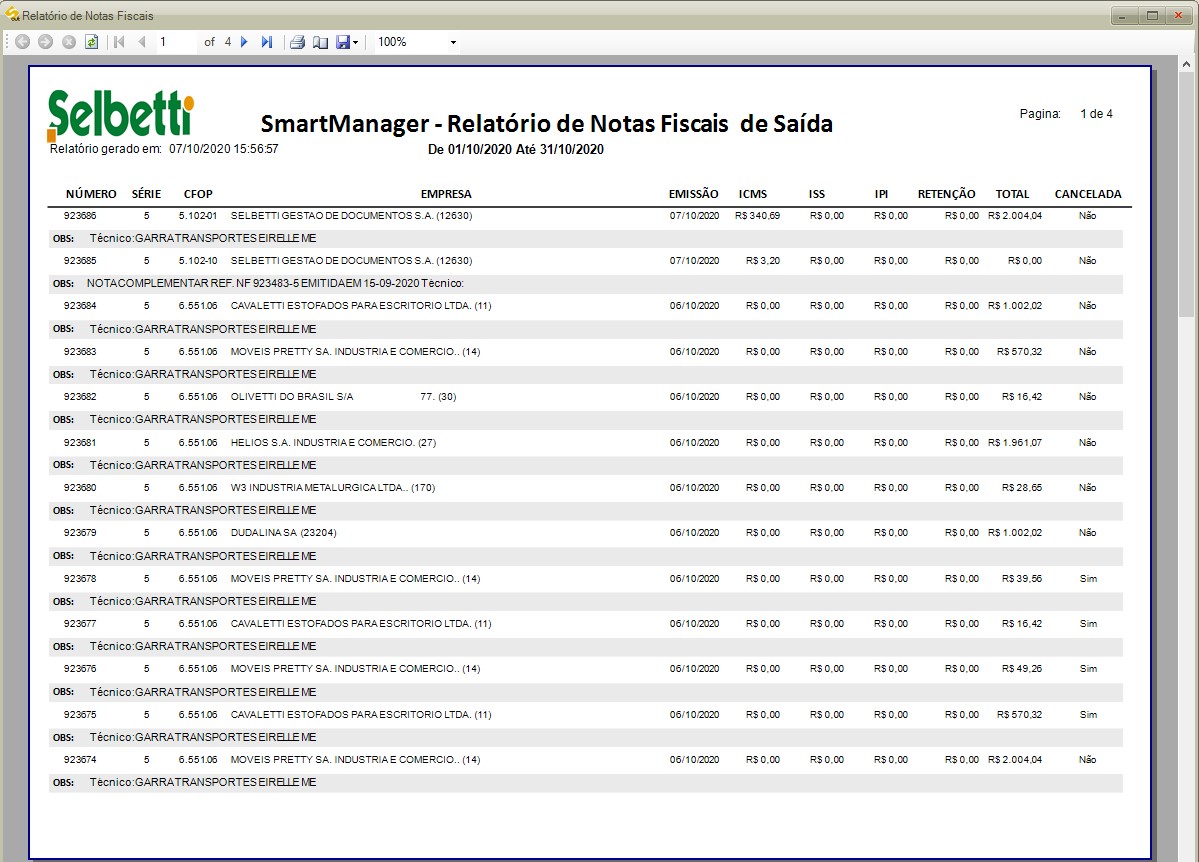Select invoice number 923674
1199x862 pixels.
pyautogui.click(x=80, y=760)
